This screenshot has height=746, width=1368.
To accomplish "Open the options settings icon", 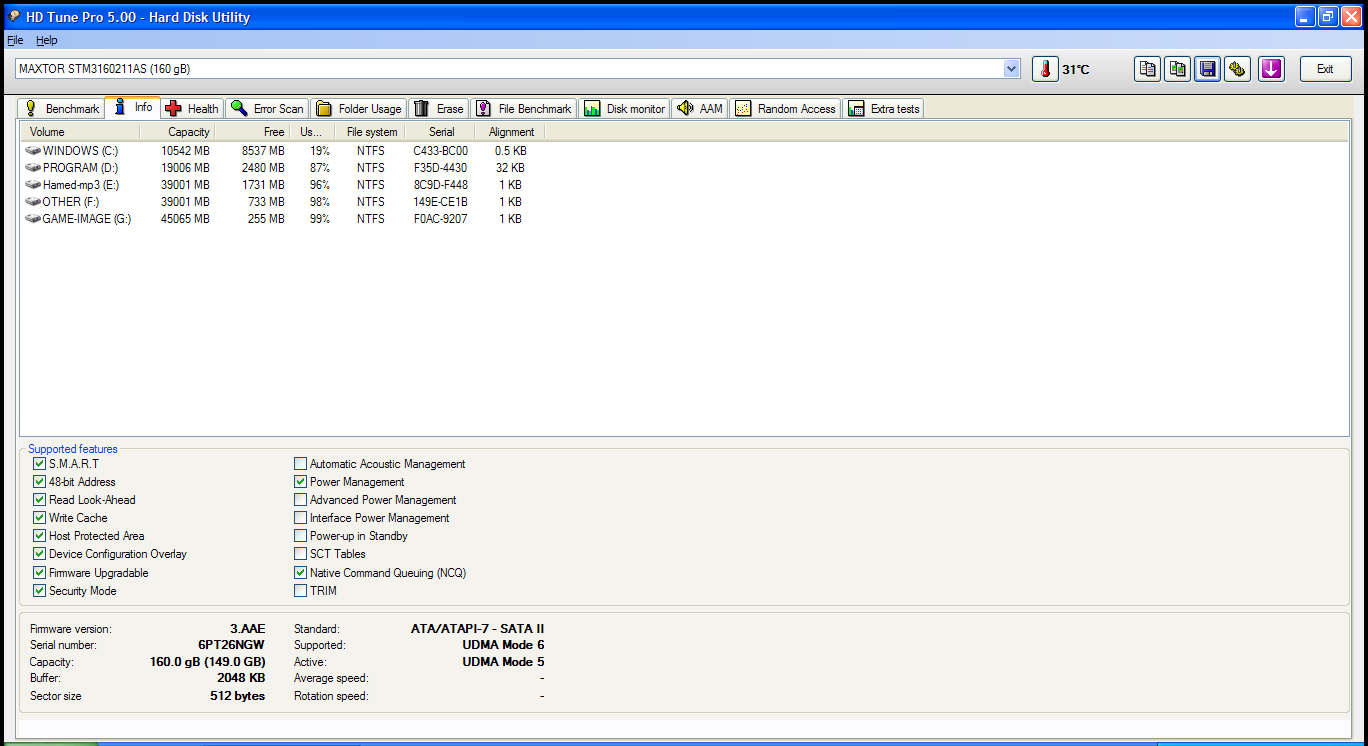I will click(1238, 69).
